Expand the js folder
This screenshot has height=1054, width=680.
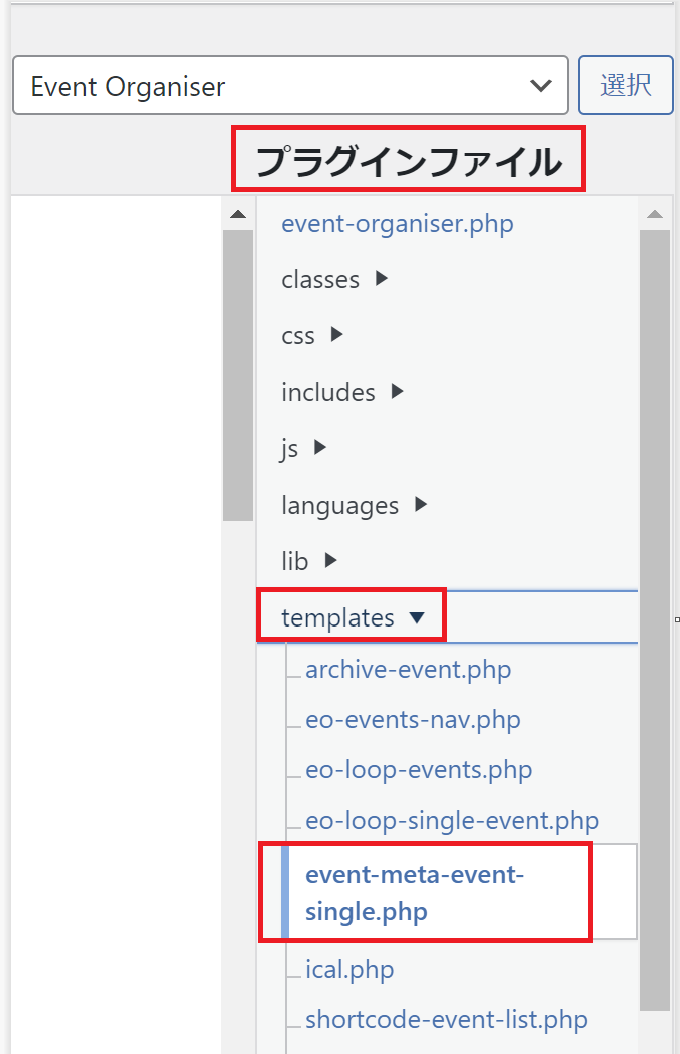(303, 448)
